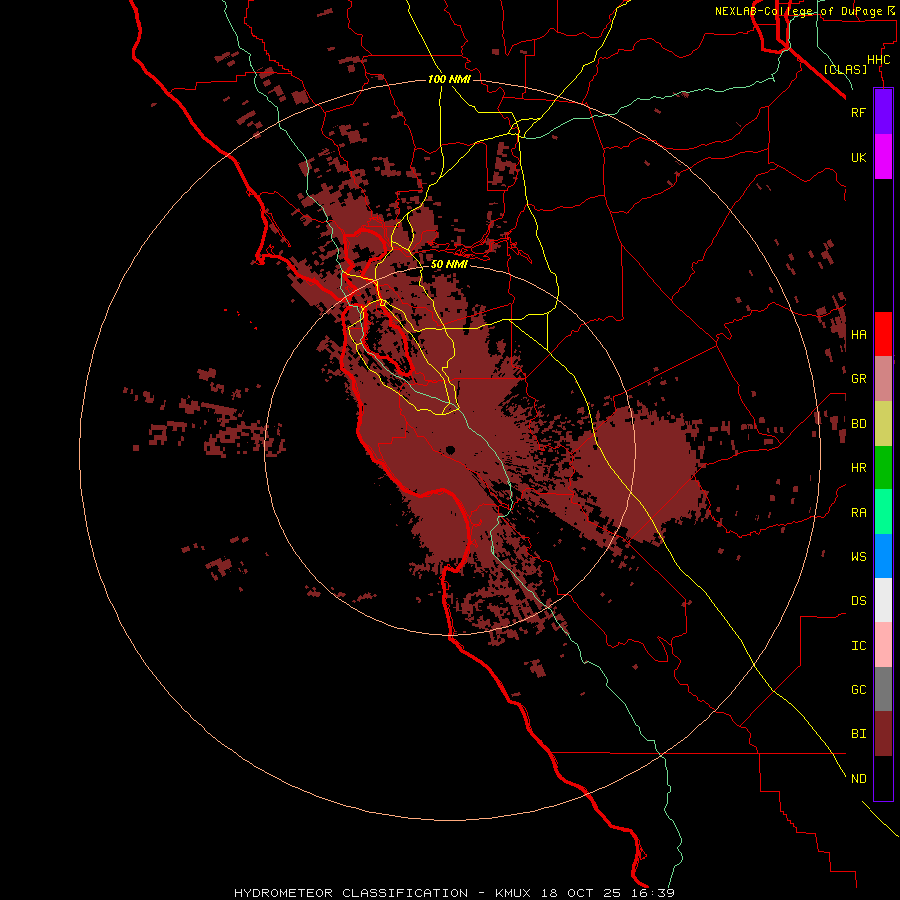Click the HR legend label
This screenshot has width=900, height=900.
(x=858, y=468)
